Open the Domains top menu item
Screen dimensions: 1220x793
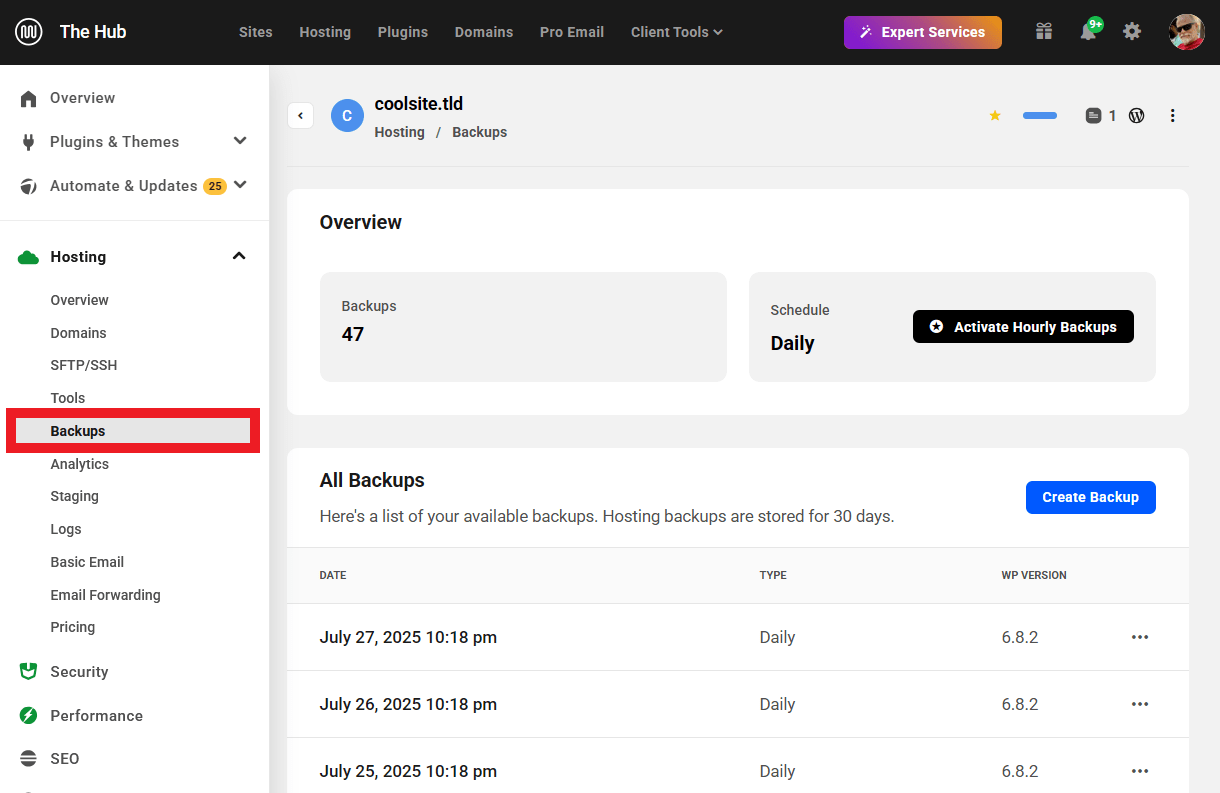pyautogui.click(x=483, y=32)
